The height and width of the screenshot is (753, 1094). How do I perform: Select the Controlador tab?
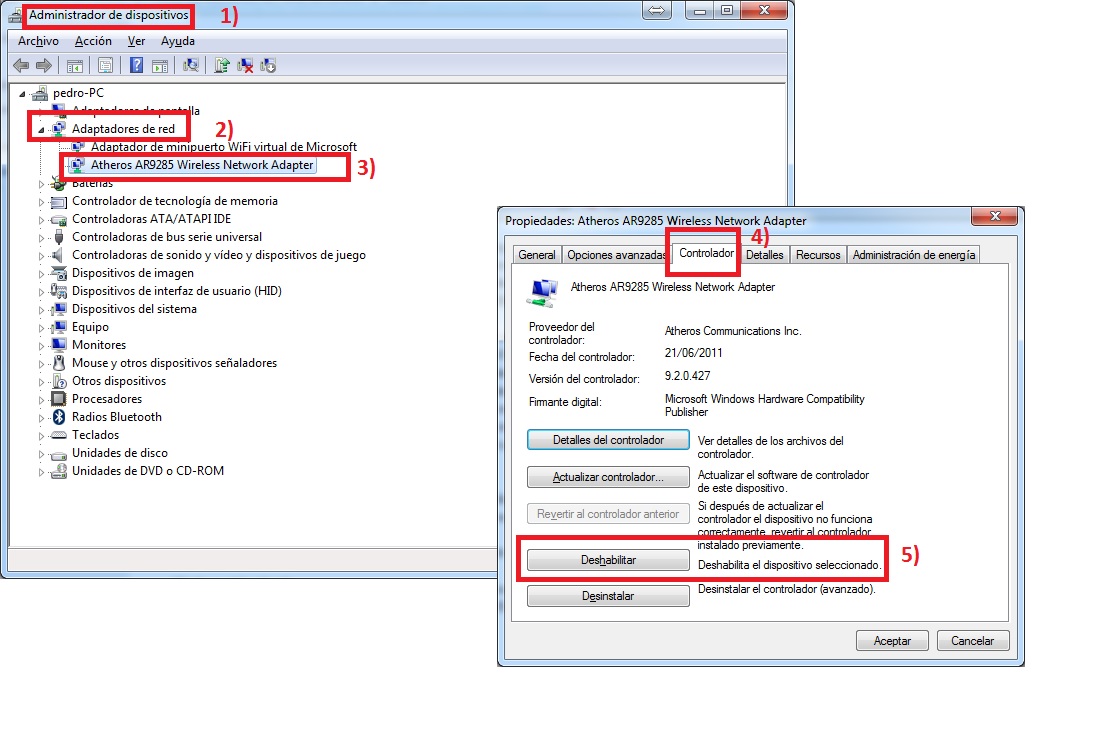pos(707,253)
